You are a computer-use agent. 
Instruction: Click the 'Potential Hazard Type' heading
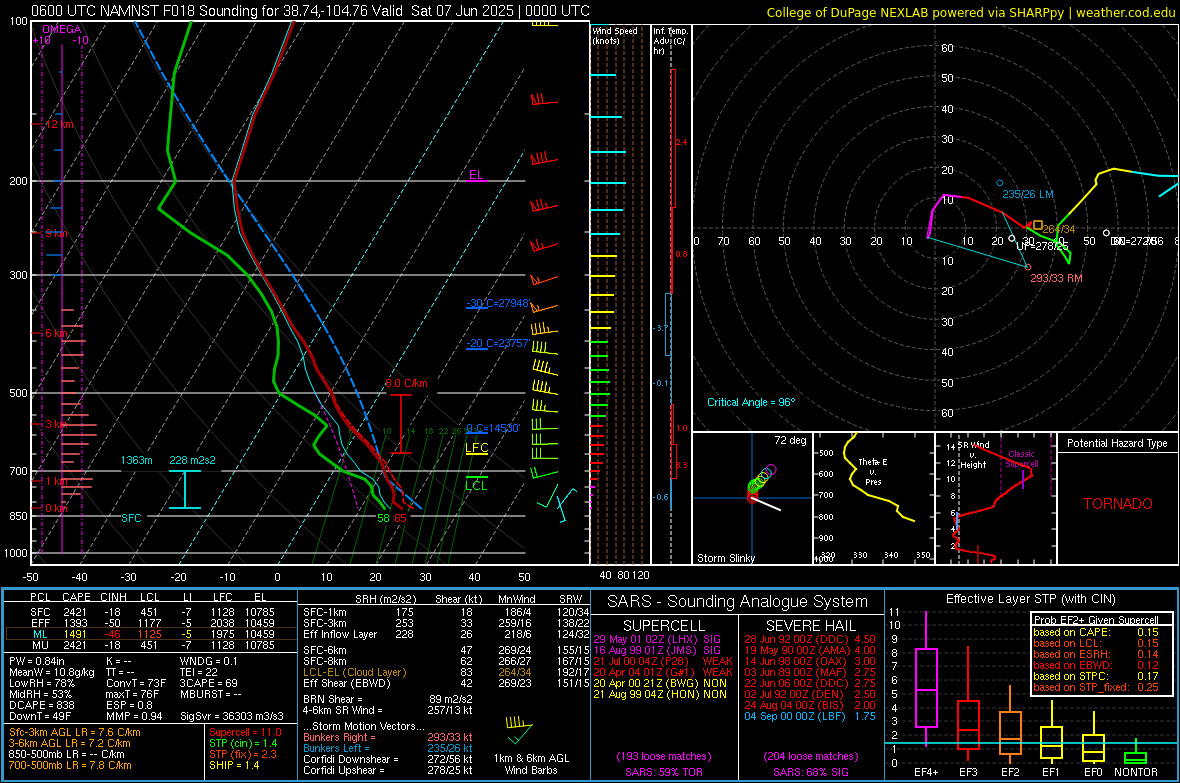[1117, 443]
